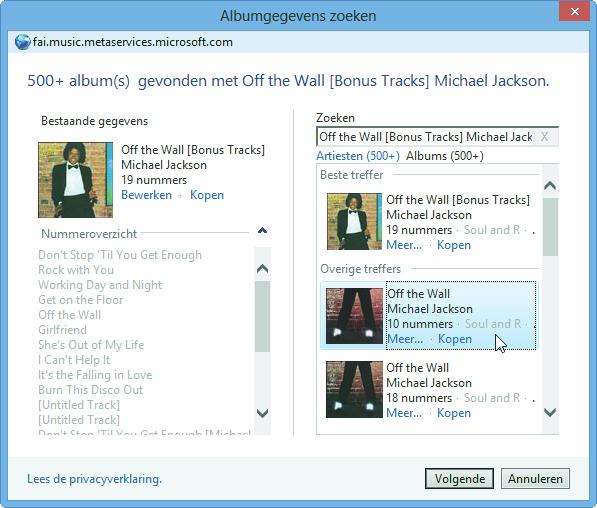This screenshot has height=508, width=597.
Task: Click the track list scrollbar thumb
Action: 262,317
